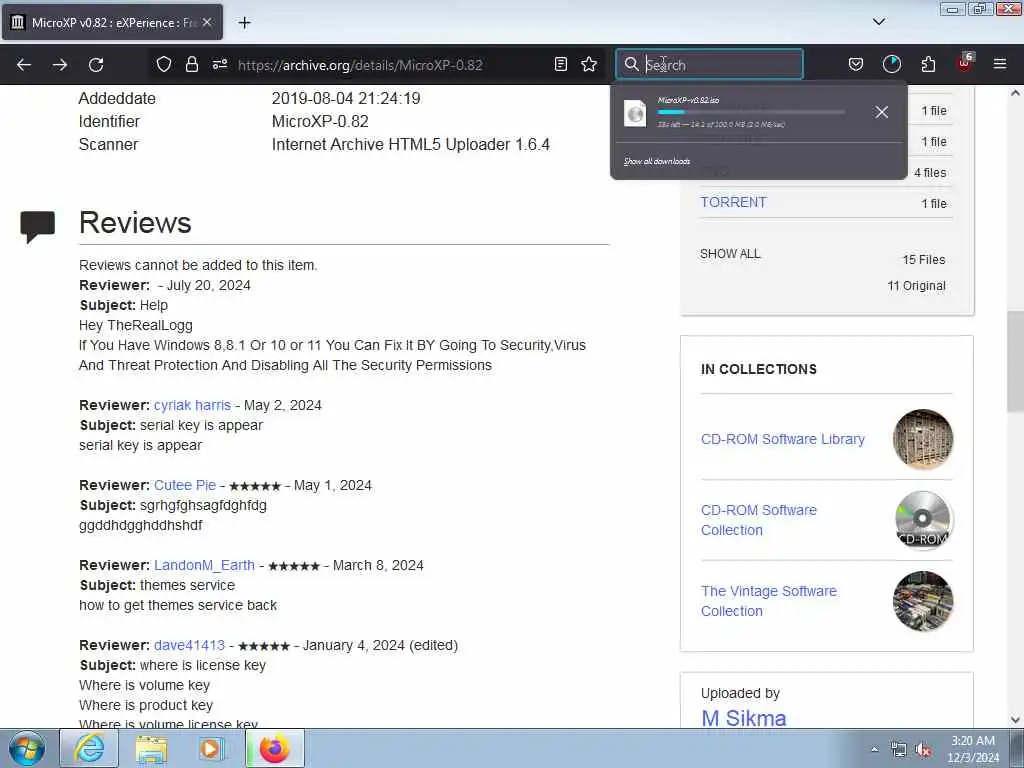The width and height of the screenshot is (1024, 768).
Task: Open clock showing 3:20 AM
Action: coord(973,749)
